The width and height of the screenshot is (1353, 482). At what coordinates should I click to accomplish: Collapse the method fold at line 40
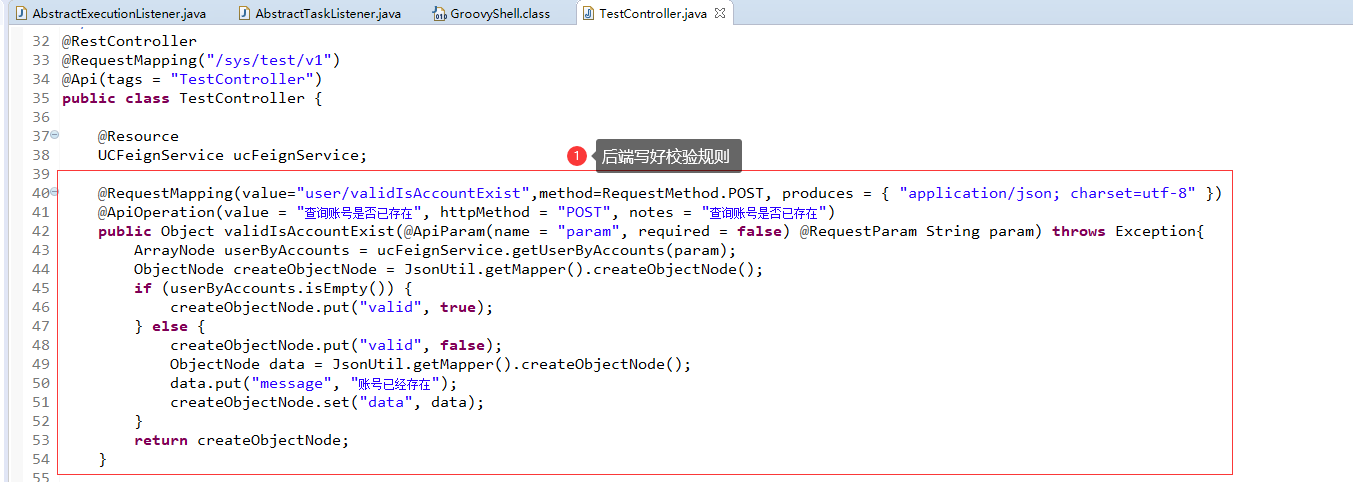[x=54, y=192]
